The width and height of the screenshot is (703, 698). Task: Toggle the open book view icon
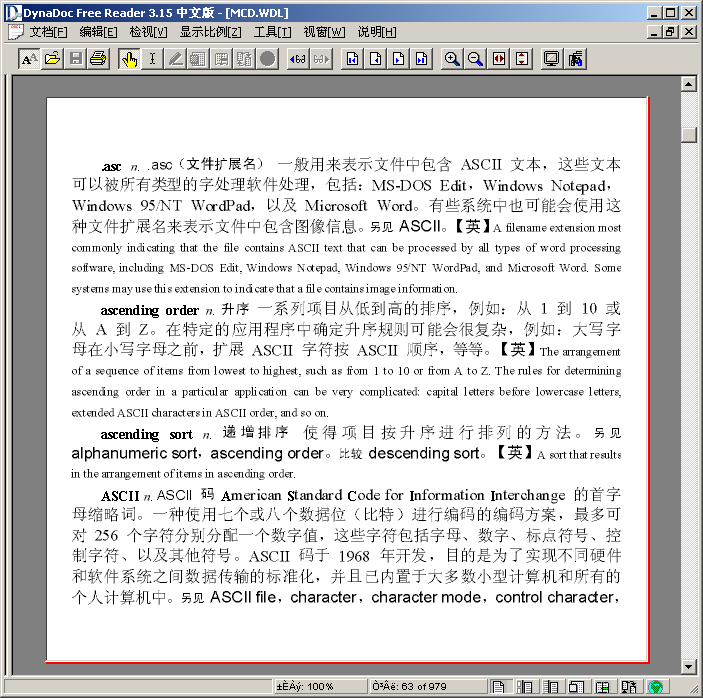pos(602,686)
